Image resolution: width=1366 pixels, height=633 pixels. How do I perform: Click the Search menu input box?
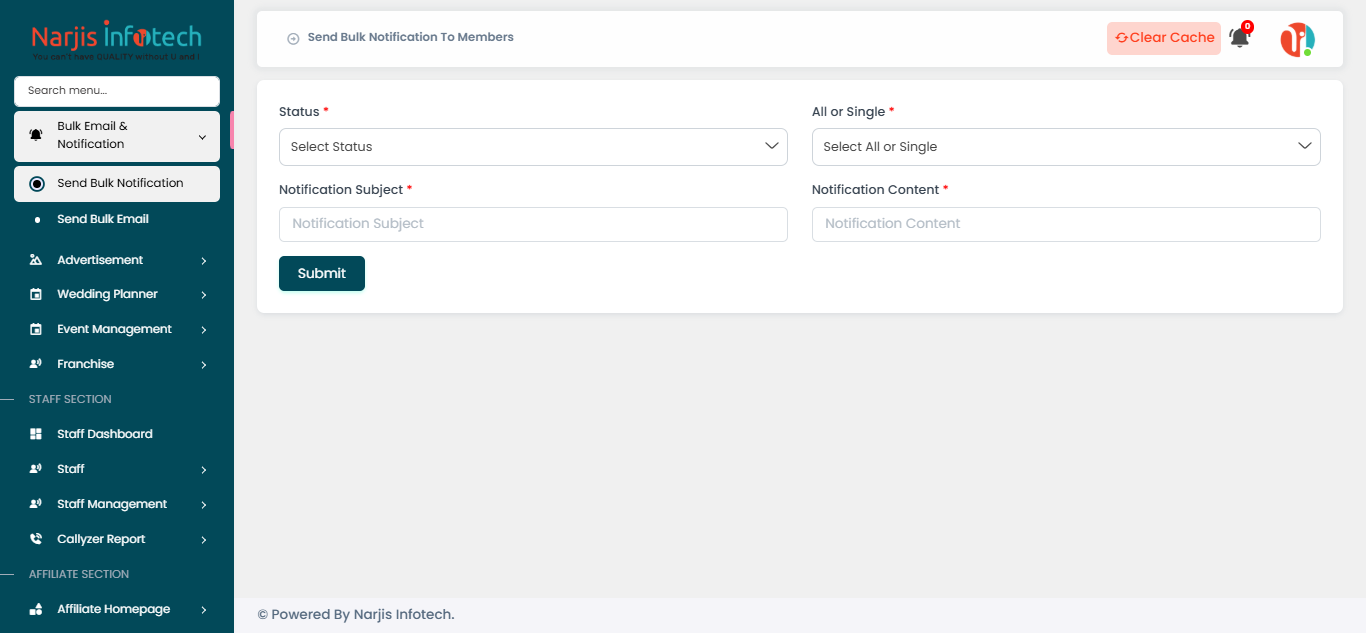click(117, 91)
